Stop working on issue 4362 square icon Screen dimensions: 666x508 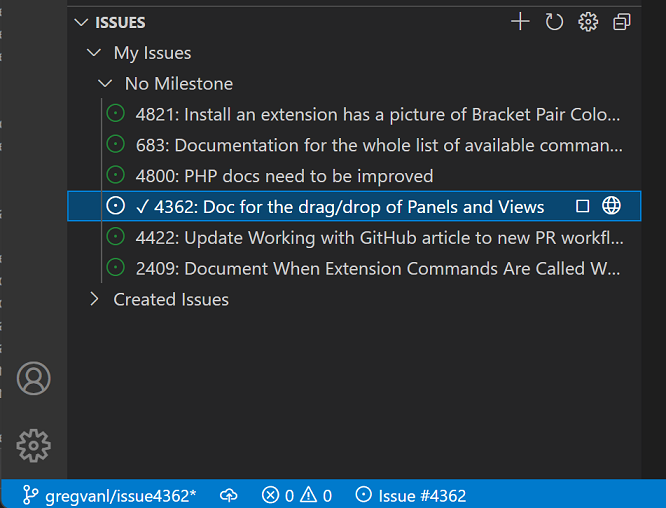tap(583, 206)
